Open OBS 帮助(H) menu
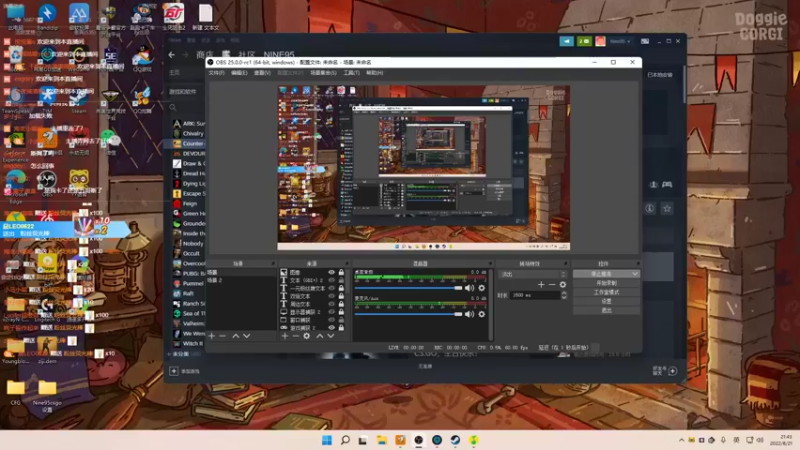This screenshot has width=800, height=450. click(374, 73)
